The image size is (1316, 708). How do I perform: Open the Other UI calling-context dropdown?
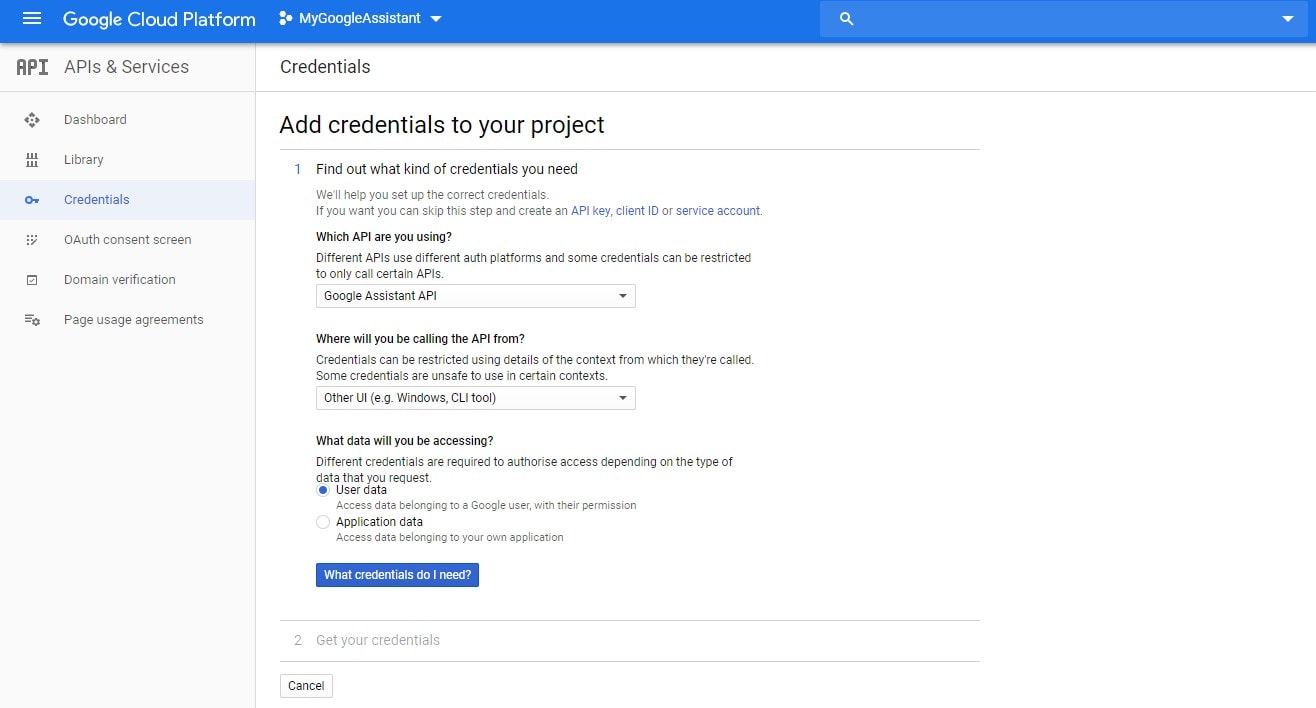(476, 398)
